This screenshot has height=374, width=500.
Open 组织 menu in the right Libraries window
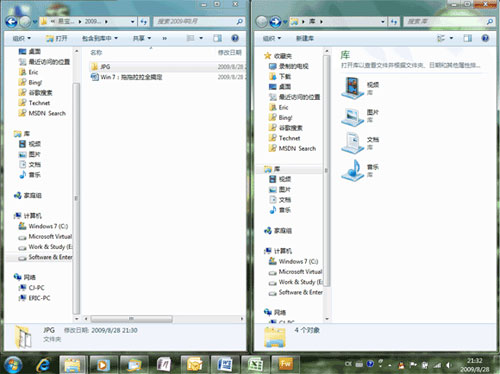272,39
